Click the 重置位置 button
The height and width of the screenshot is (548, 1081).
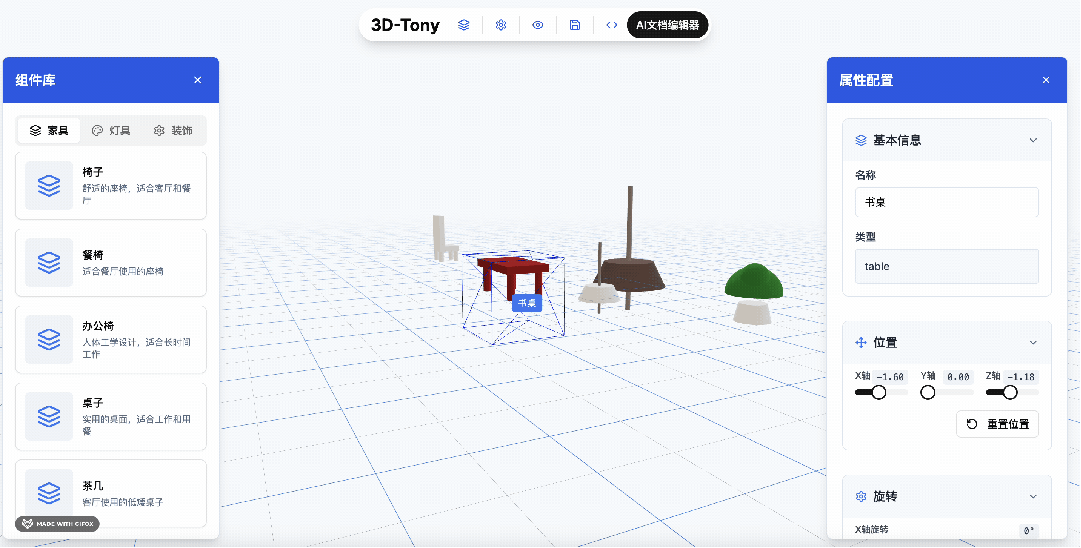click(x=997, y=424)
